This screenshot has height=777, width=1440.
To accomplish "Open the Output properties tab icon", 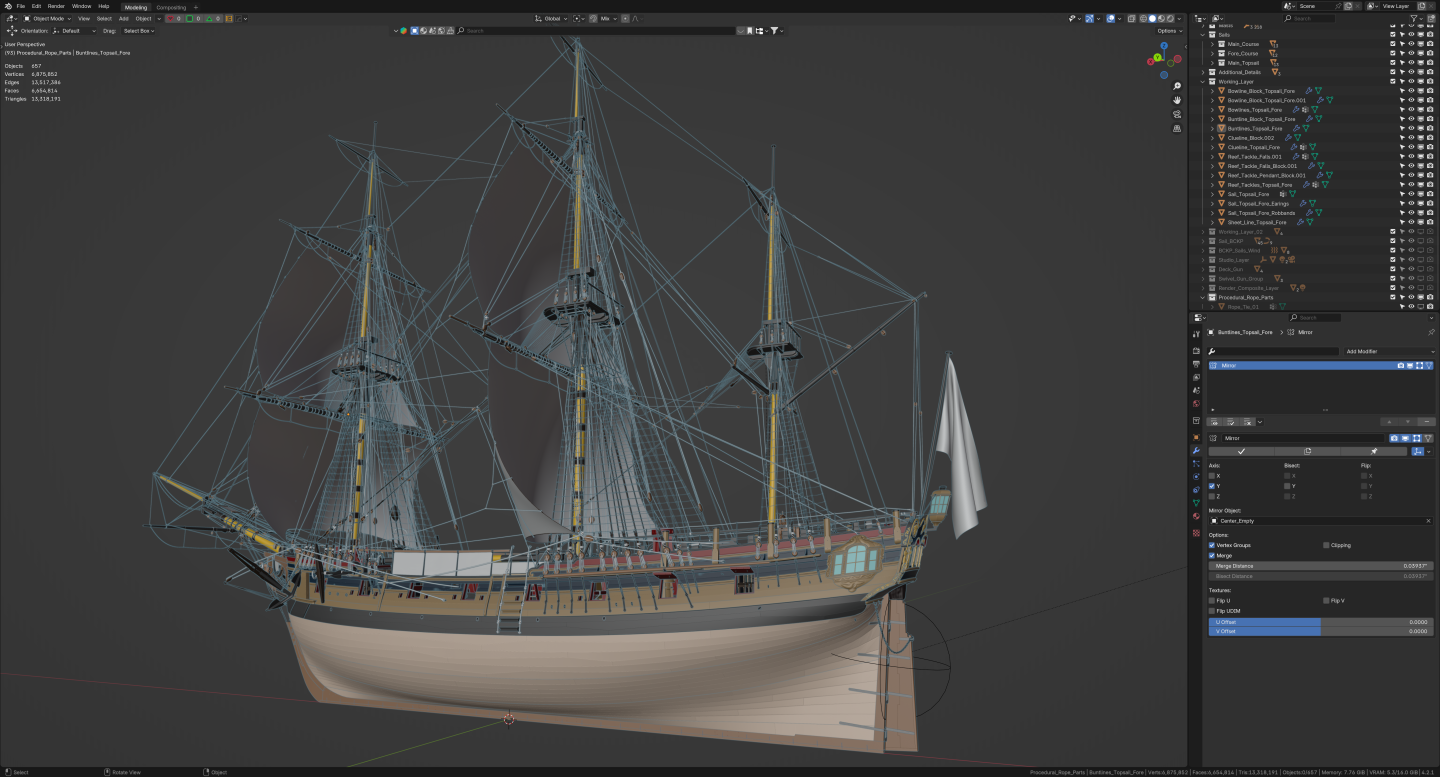I will point(1196,364).
